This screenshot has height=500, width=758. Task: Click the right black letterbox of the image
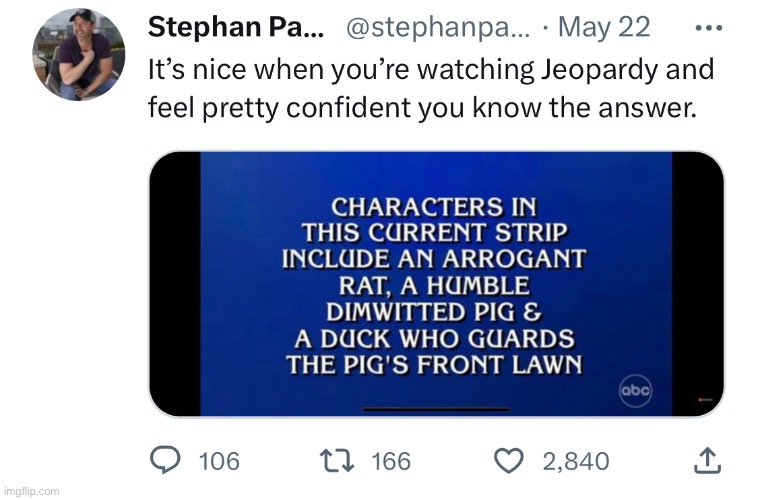pos(698,284)
